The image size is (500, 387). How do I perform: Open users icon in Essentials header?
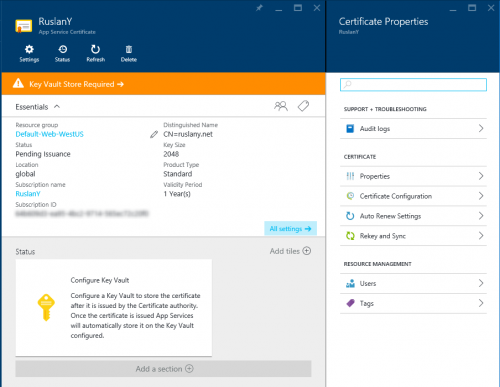click(281, 106)
